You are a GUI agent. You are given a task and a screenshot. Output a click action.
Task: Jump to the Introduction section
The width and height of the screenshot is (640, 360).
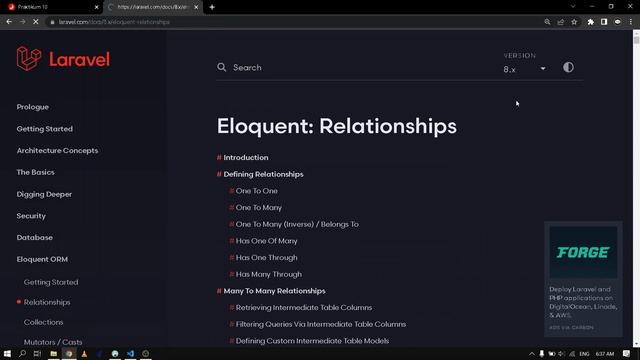pos(246,158)
